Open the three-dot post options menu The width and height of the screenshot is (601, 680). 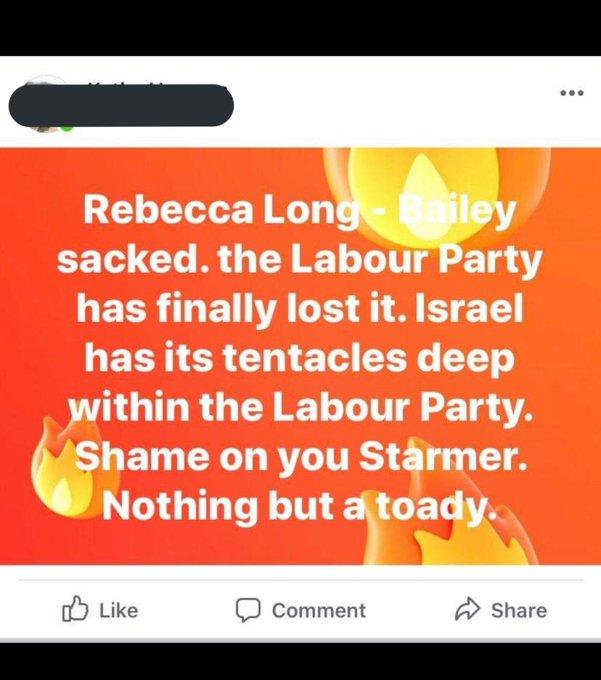click(571, 94)
